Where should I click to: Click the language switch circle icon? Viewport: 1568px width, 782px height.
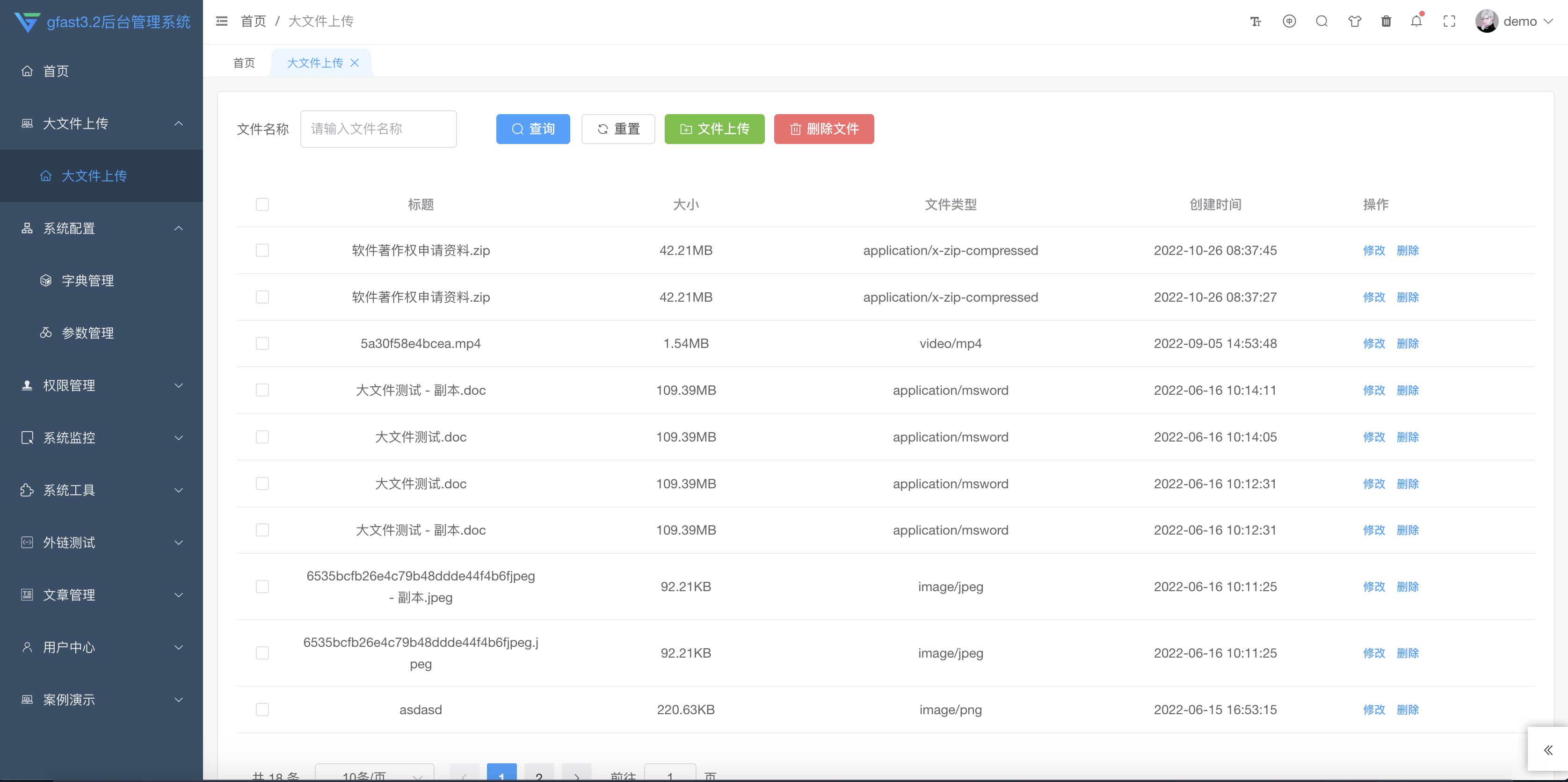1289,21
